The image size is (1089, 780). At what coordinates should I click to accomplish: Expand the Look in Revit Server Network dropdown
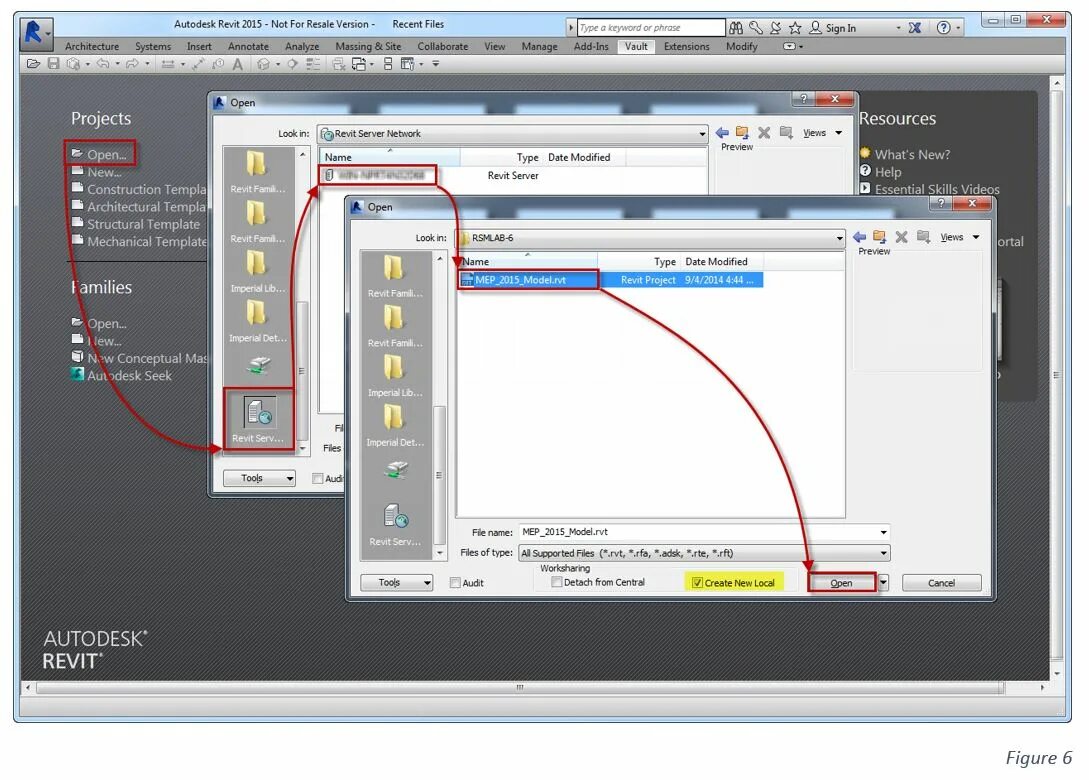coord(702,134)
